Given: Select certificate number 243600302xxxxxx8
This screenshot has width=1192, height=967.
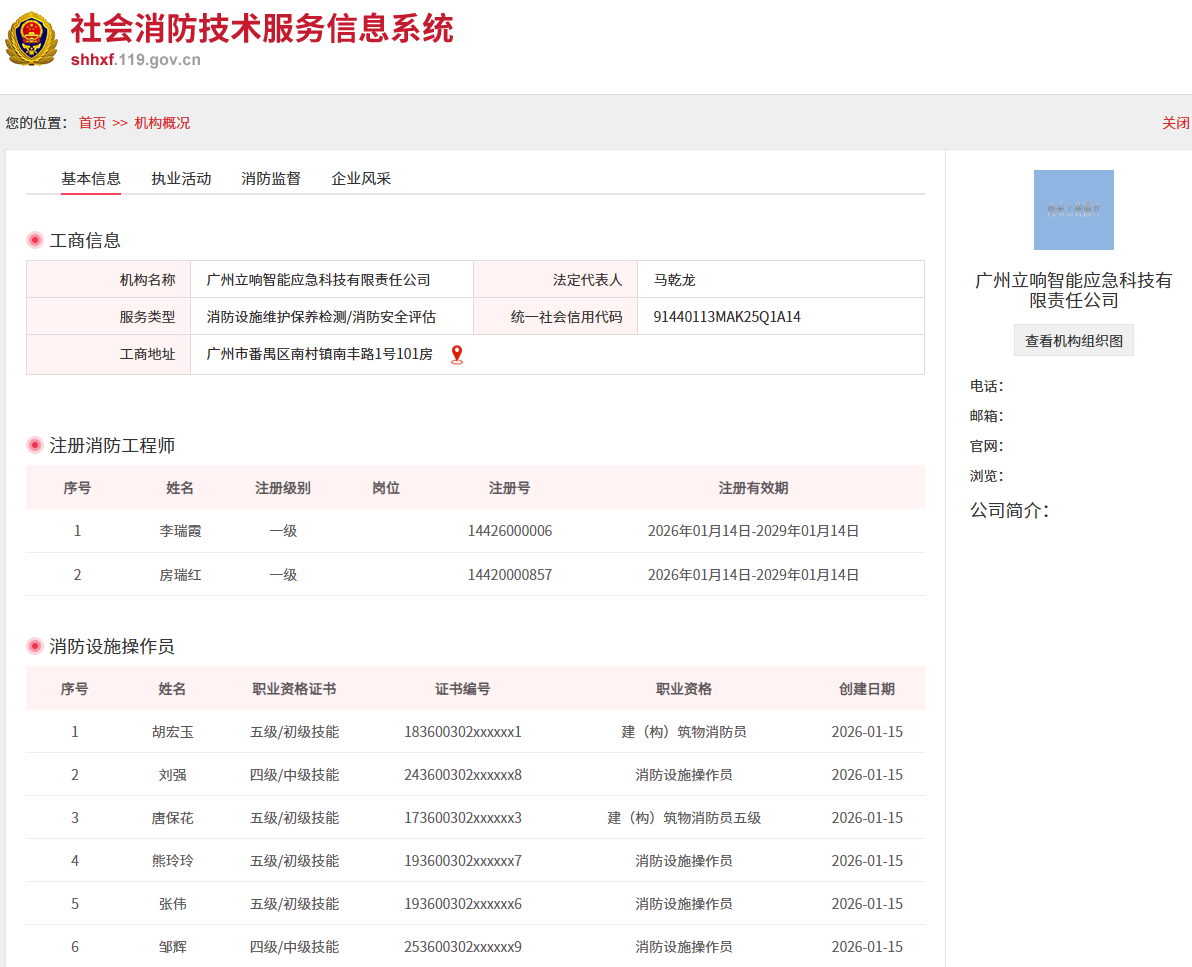Looking at the screenshot, I should 463,775.
